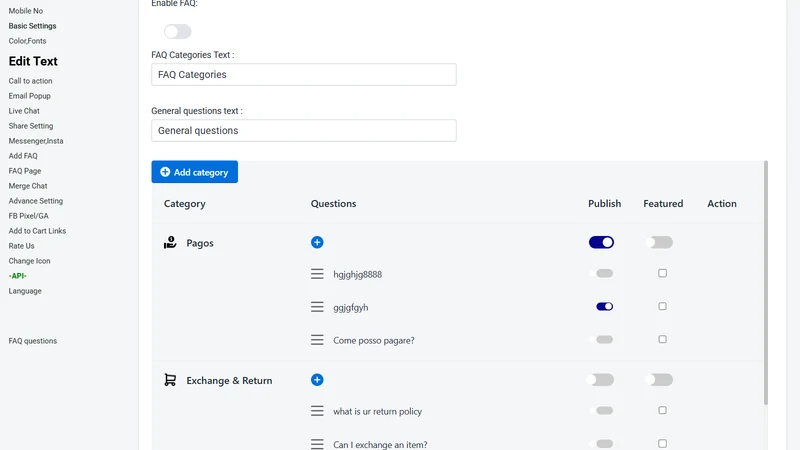Add a question to the Pagos category
800x450 pixels.
pyautogui.click(x=317, y=242)
